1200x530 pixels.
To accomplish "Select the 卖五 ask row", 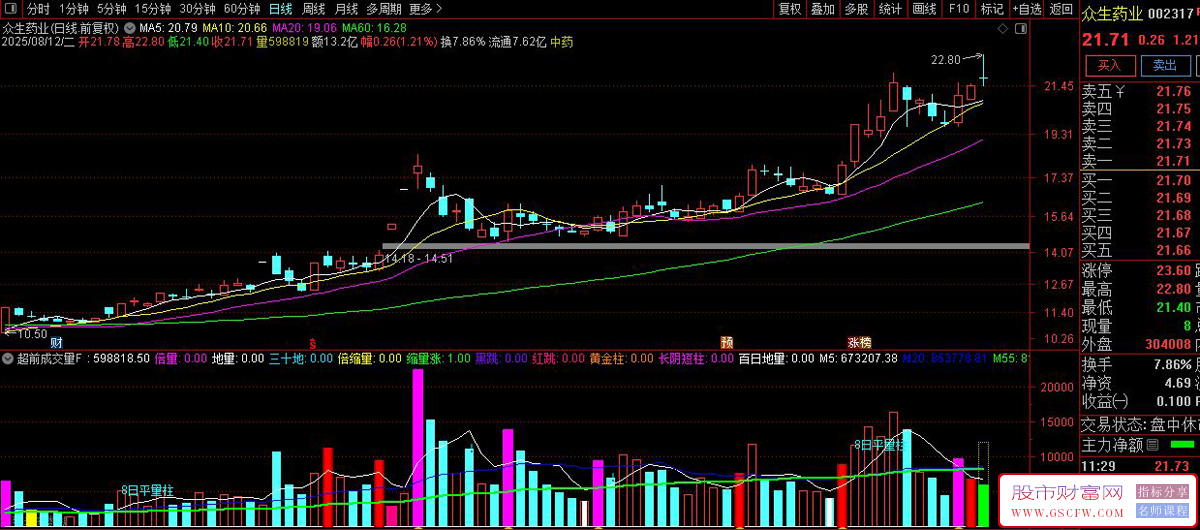I will pyautogui.click(x=1140, y=92).
